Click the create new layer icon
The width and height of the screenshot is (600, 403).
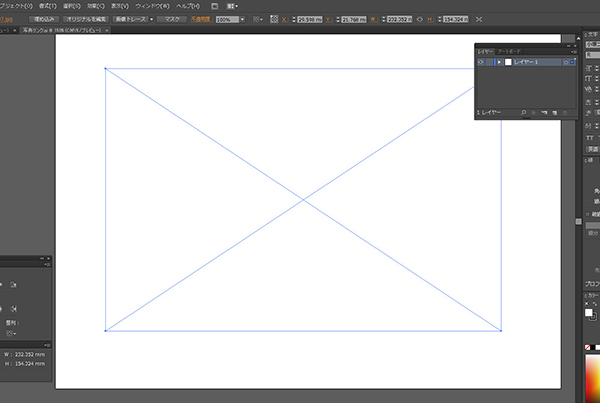(554, 113)
